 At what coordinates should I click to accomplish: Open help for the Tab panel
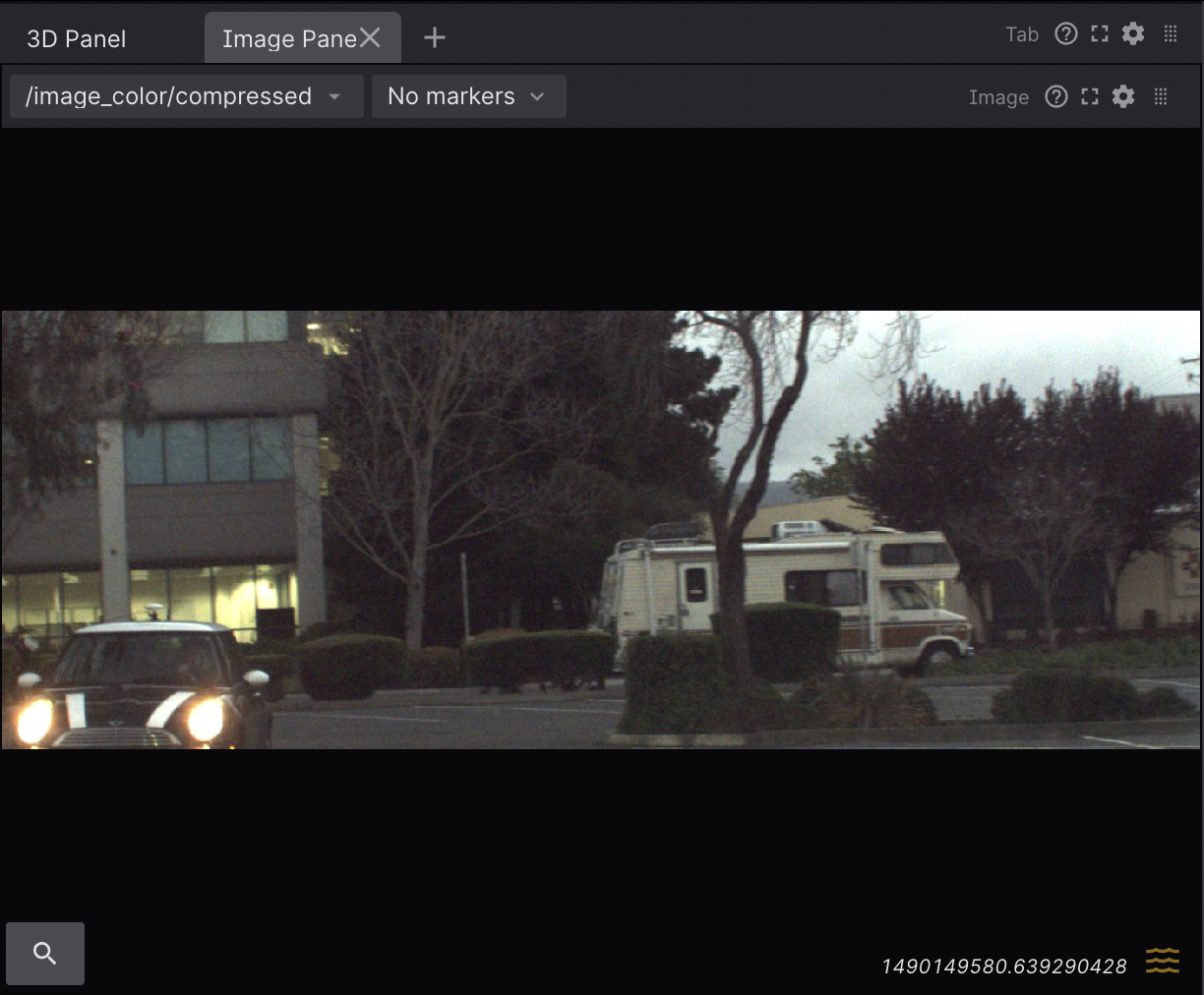click(1065, 34)
